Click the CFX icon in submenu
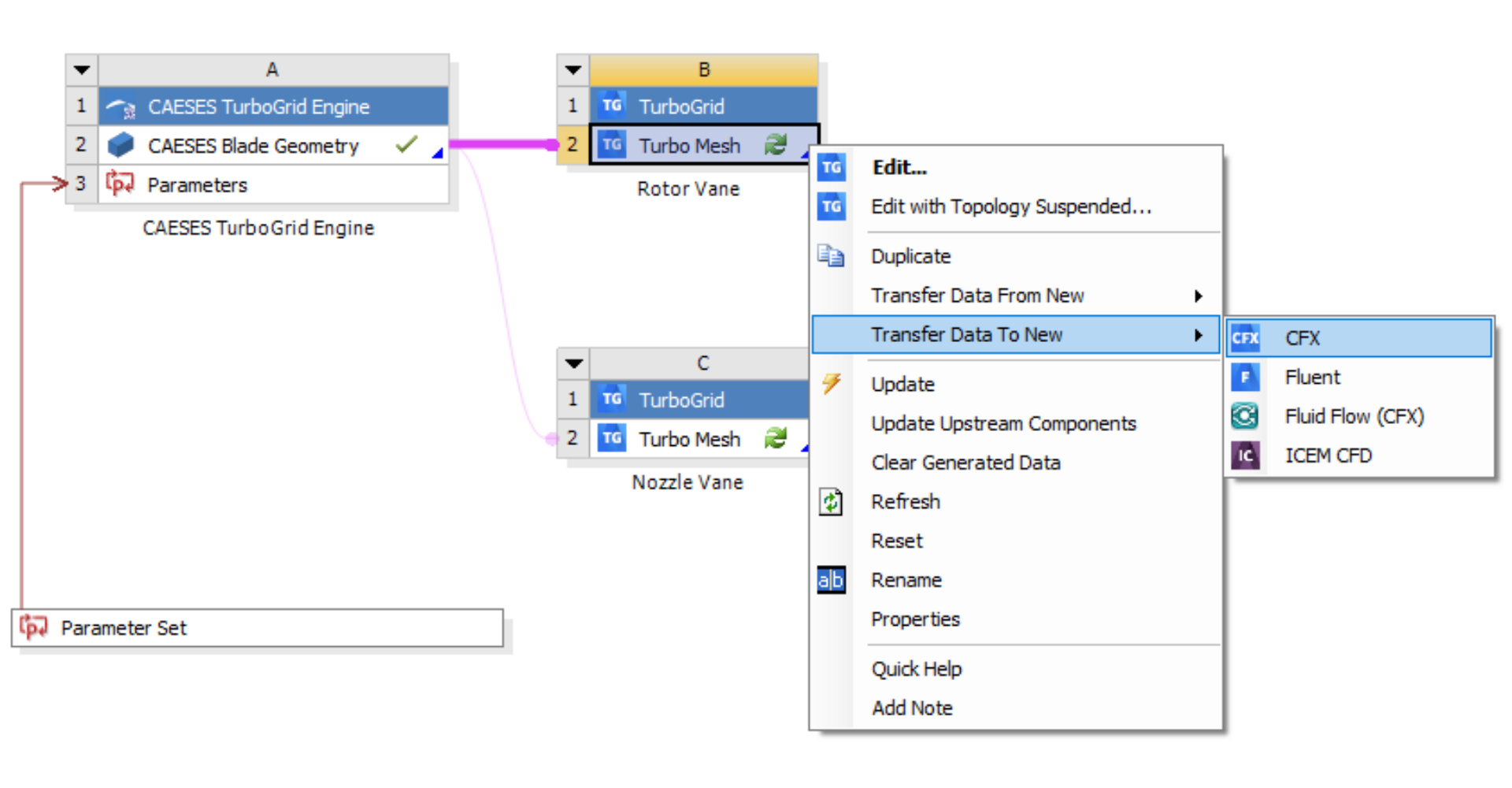The image size is (1512, 788). point(1245,338)
